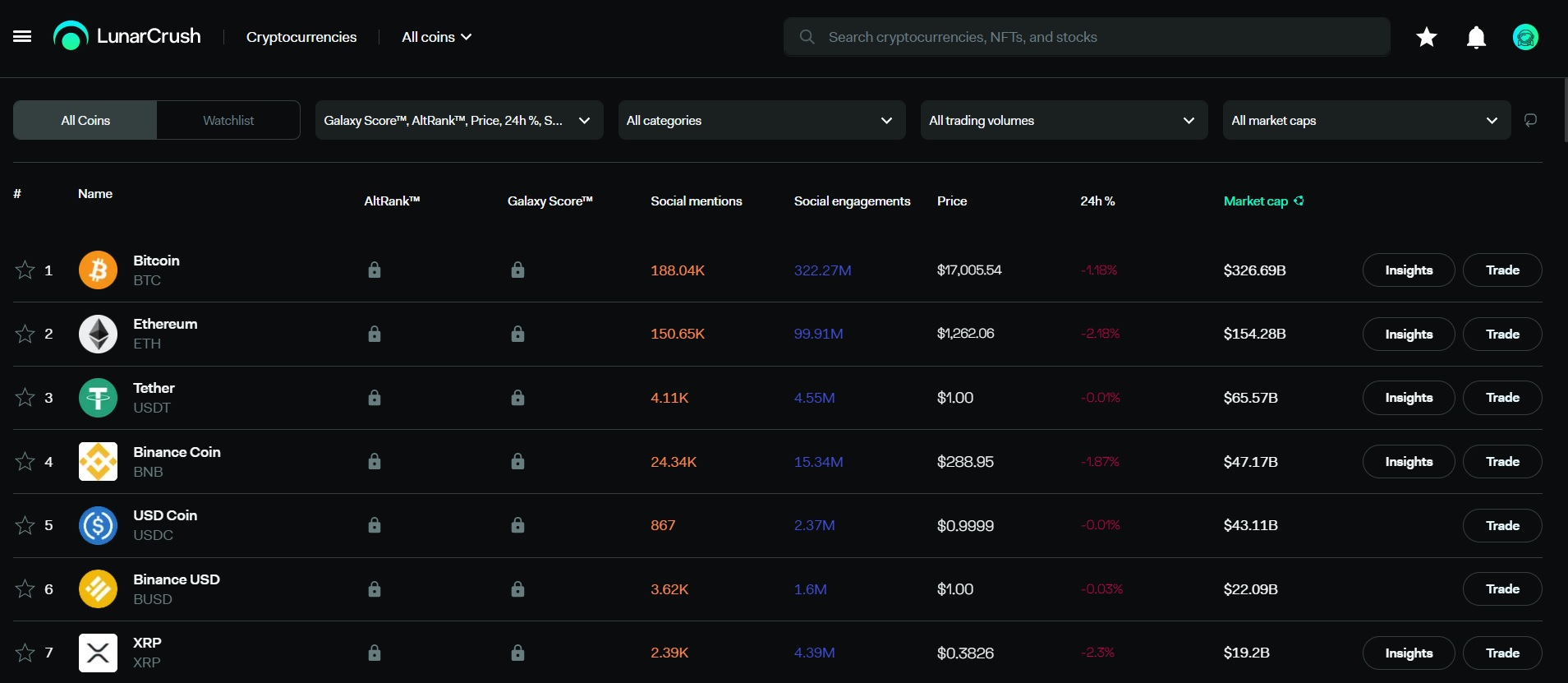1568x683 pixels.
Task: Open notifications bell
Action: coord(1476,38)
